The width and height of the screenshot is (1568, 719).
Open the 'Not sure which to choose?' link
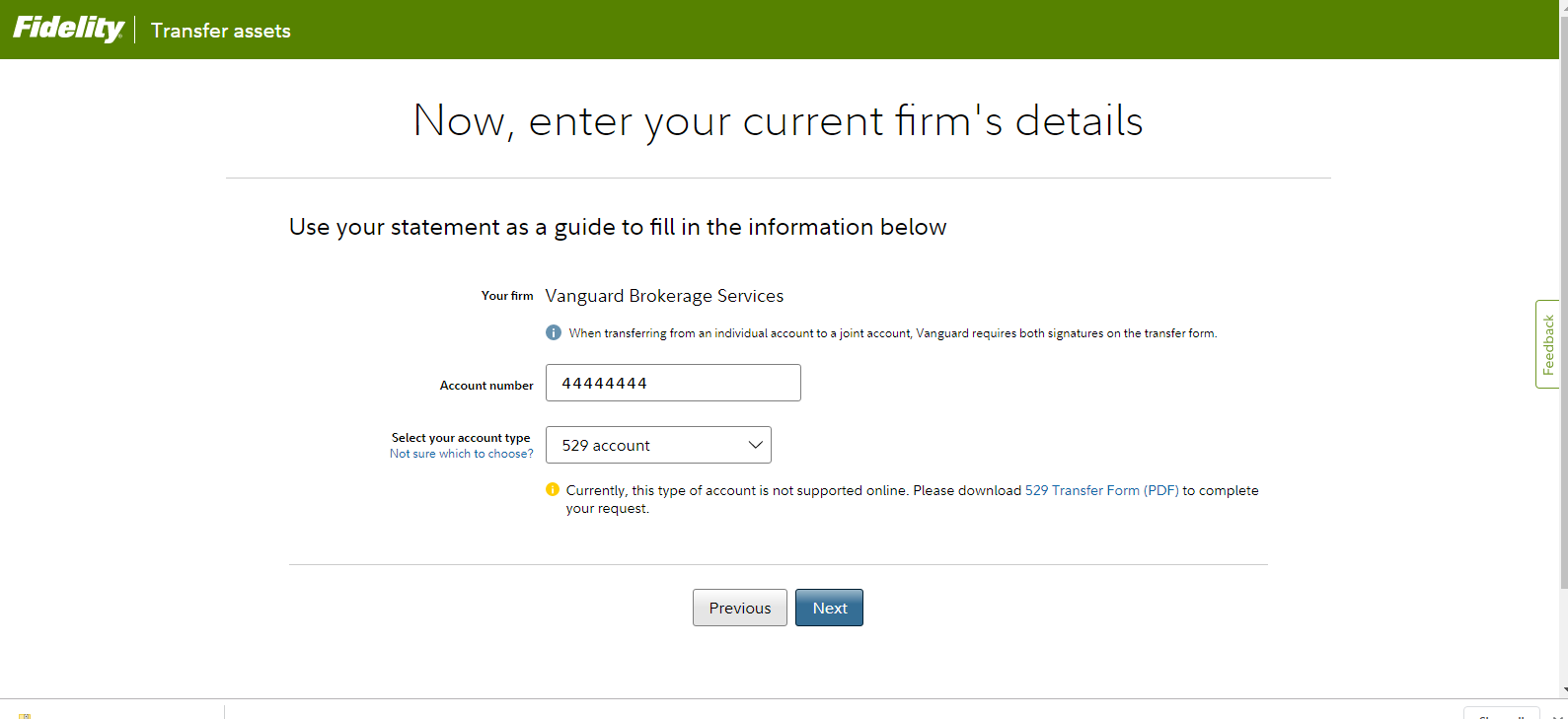(x=461, y=454)
